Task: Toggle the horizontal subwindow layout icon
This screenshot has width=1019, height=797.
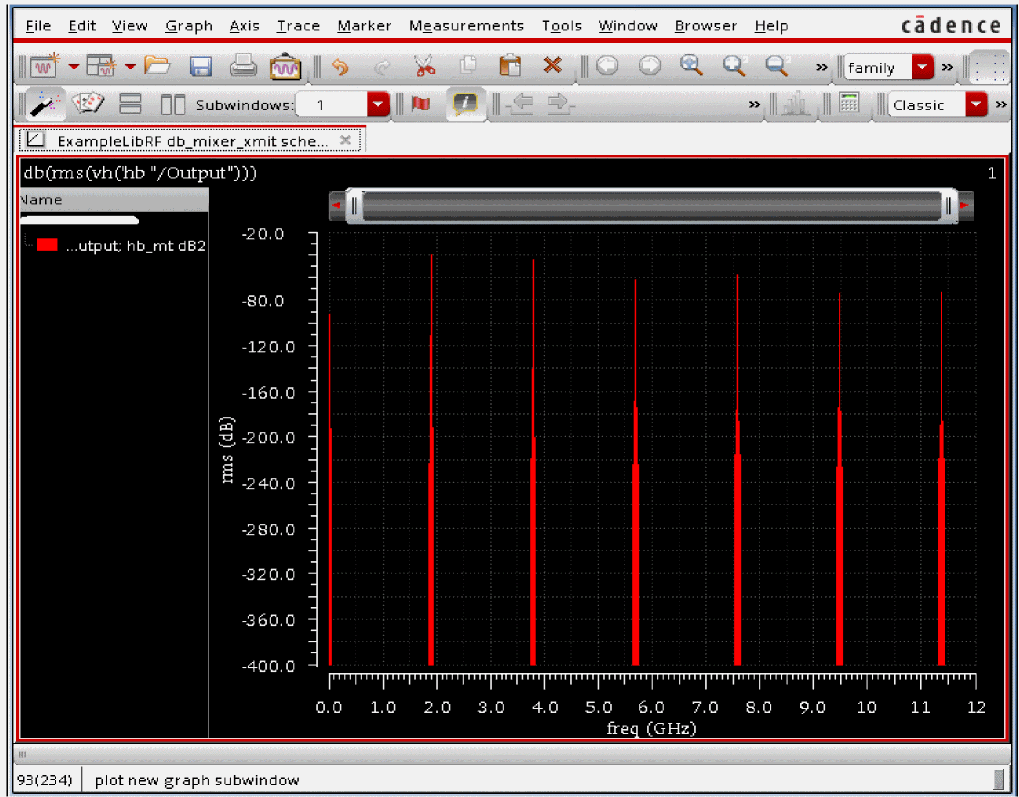Action: (x=130, y=105)
